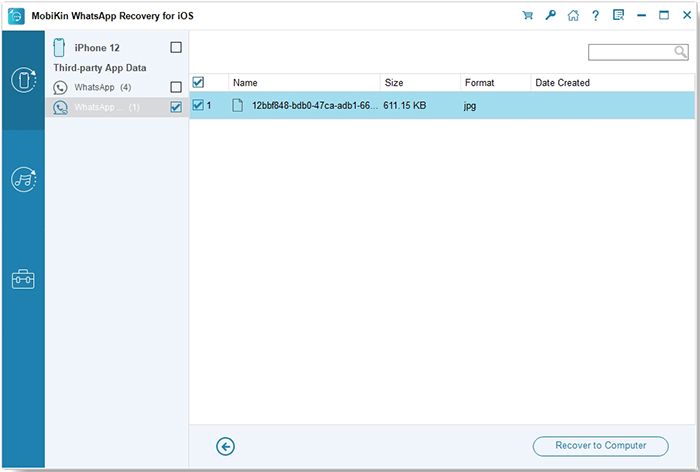Click the jpg format cell
The height and width of the screenshot is (472, 700).
pos(470,106)
